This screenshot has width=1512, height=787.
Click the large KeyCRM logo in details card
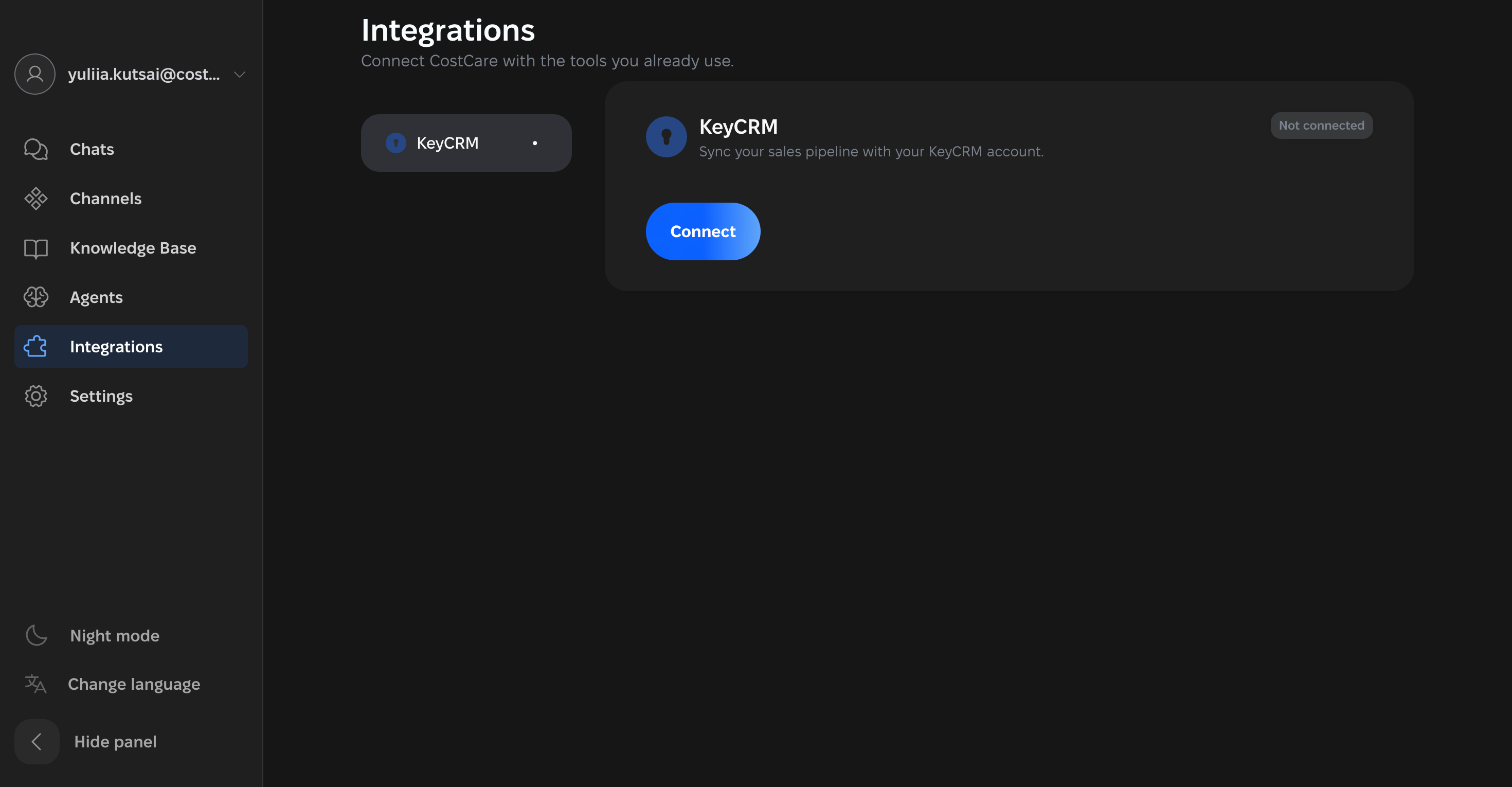(x=666, y=137)
